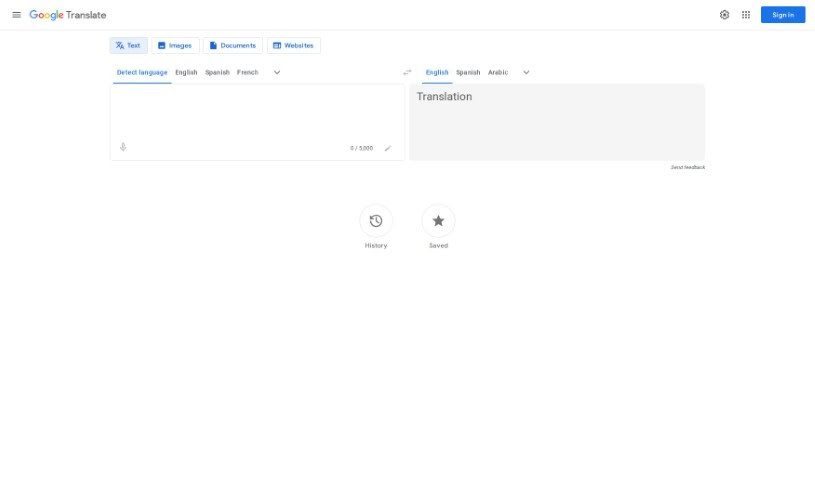Select the Text translation mode
The width and height of the screenshot is (815, 480).
tap(128, 46)
